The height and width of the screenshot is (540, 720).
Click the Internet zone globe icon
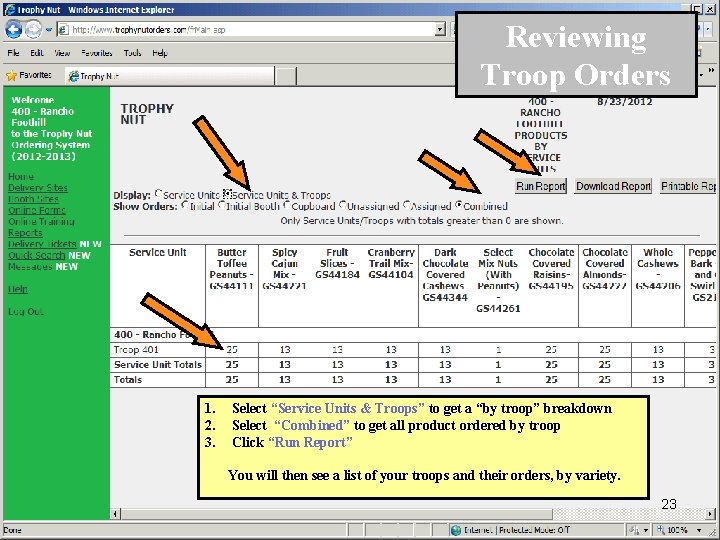point(456,530)
